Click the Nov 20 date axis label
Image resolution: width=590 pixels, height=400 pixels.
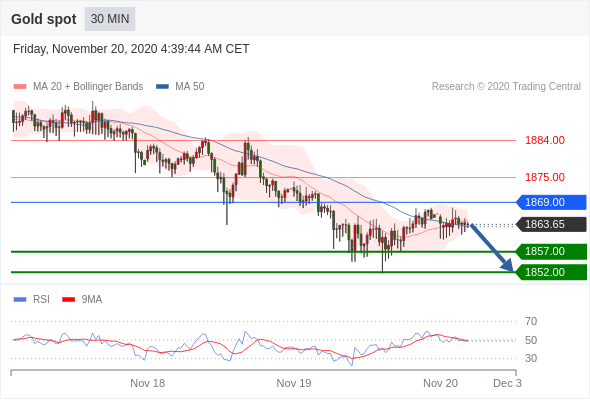click(x=440, y=383)
